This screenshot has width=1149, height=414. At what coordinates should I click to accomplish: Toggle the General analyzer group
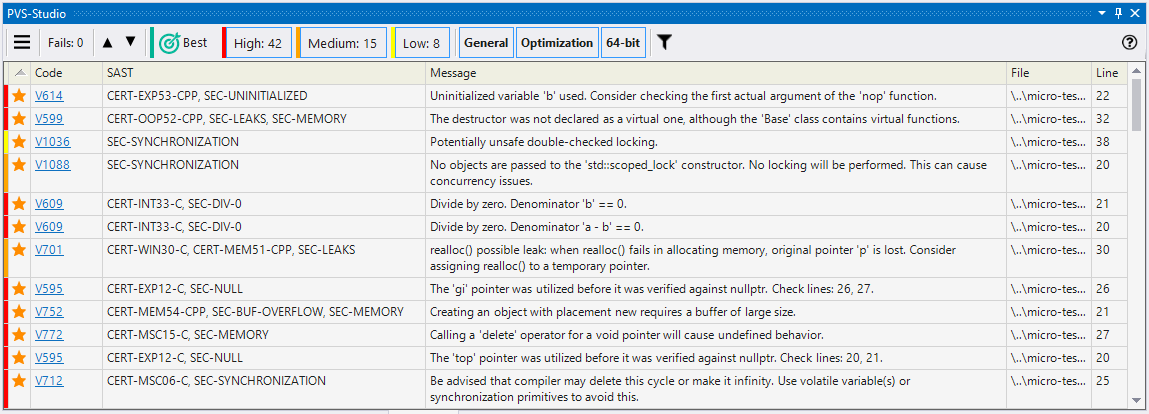486,43
